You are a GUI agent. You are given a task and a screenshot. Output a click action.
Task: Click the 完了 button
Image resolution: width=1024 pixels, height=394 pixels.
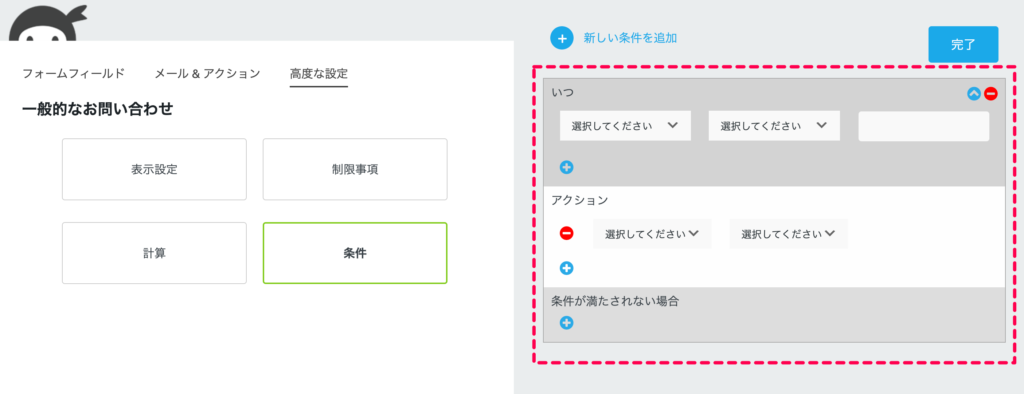(963, 44)
